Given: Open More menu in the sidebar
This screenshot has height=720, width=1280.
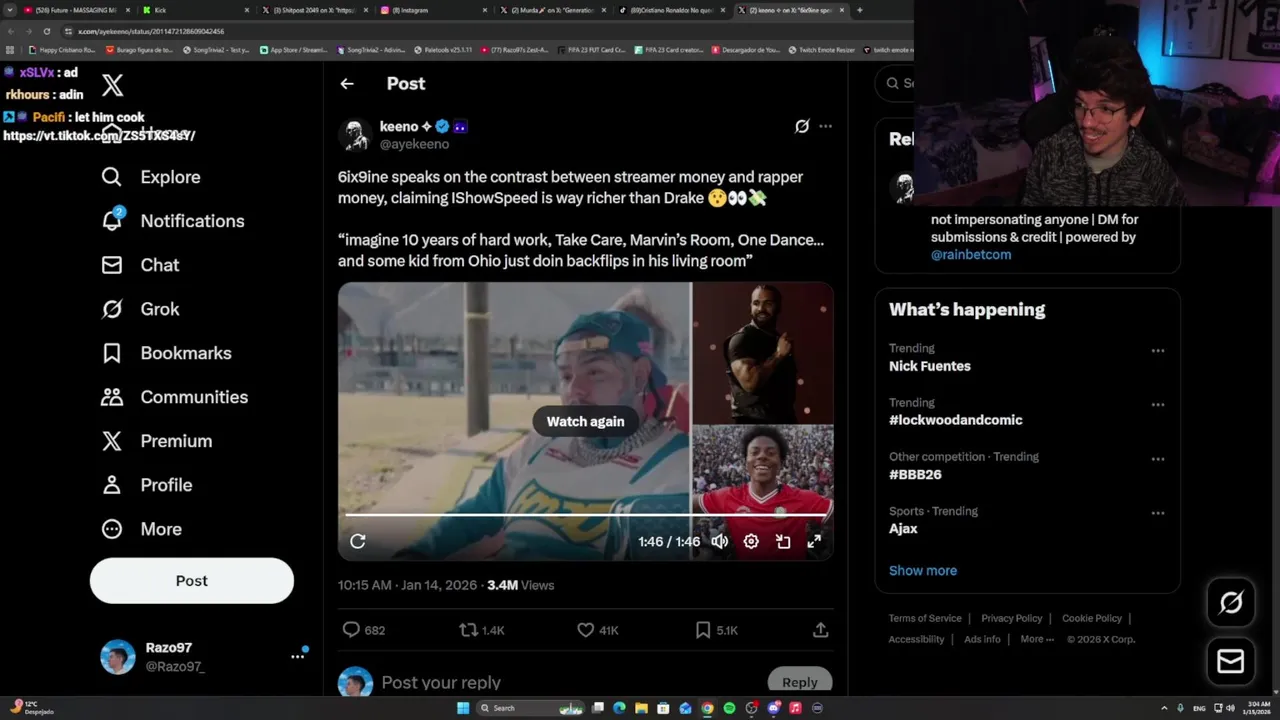Looking at the screenshot, I should pyautogui.click(x=141, y=529).
